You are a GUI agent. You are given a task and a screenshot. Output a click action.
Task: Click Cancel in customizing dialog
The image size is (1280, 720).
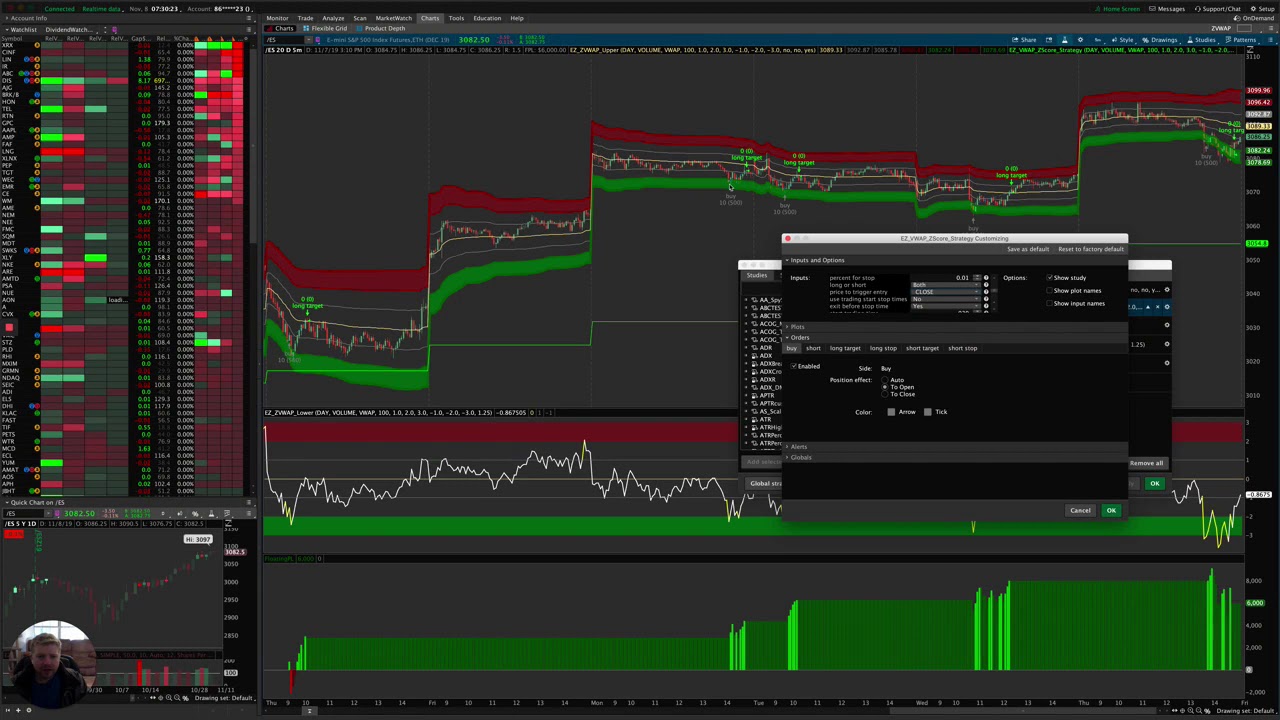coord(1080,511)
